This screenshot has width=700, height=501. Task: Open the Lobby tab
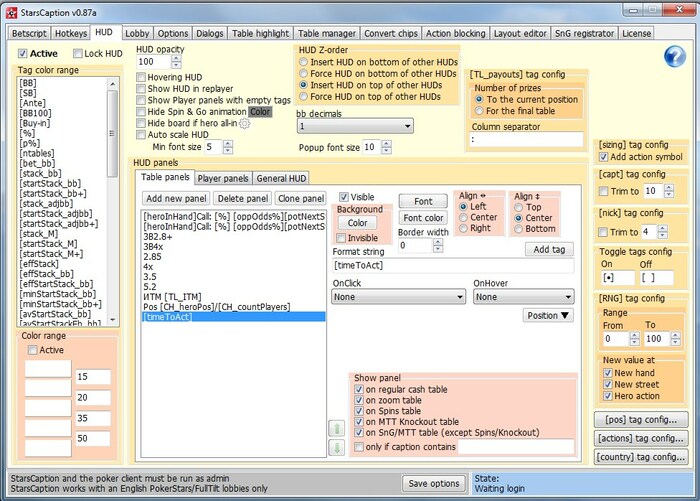click(x=137, y=33)
